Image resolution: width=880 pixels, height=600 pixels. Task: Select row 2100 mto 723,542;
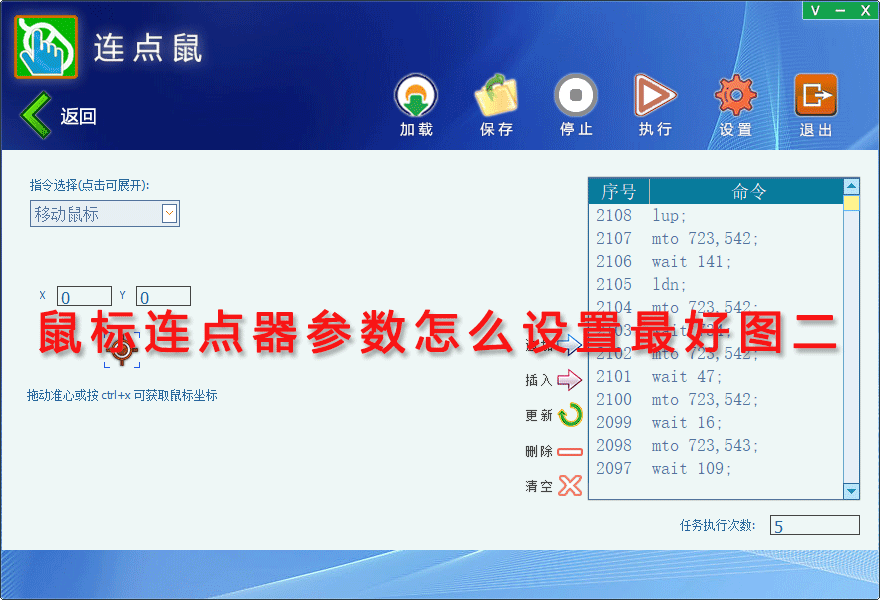[716, 400]
